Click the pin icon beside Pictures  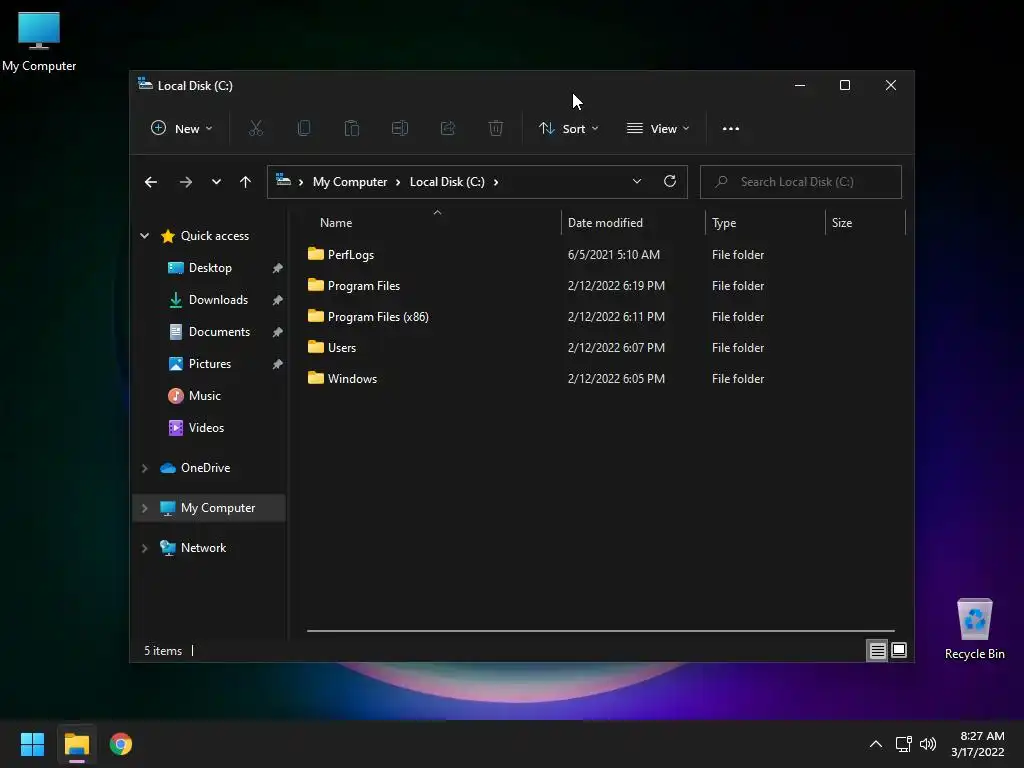pyautogui.click(x=278, y=364)
